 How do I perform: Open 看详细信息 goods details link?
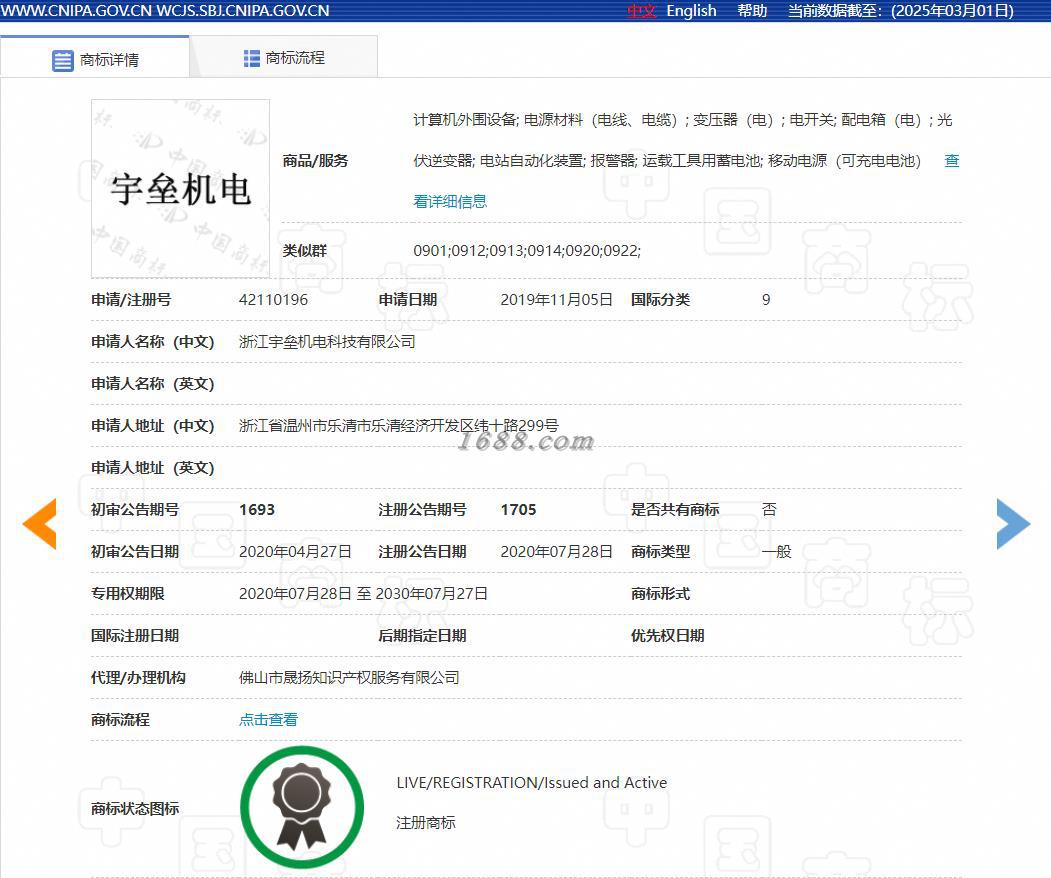coord(450,201)
